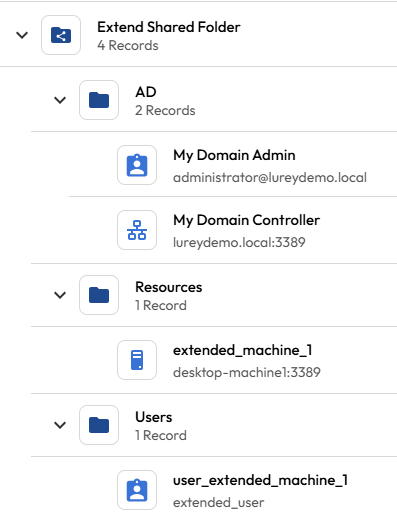Click the AD folder icon
The height and width of the screenshot is (523, 397).
point(99,100)
